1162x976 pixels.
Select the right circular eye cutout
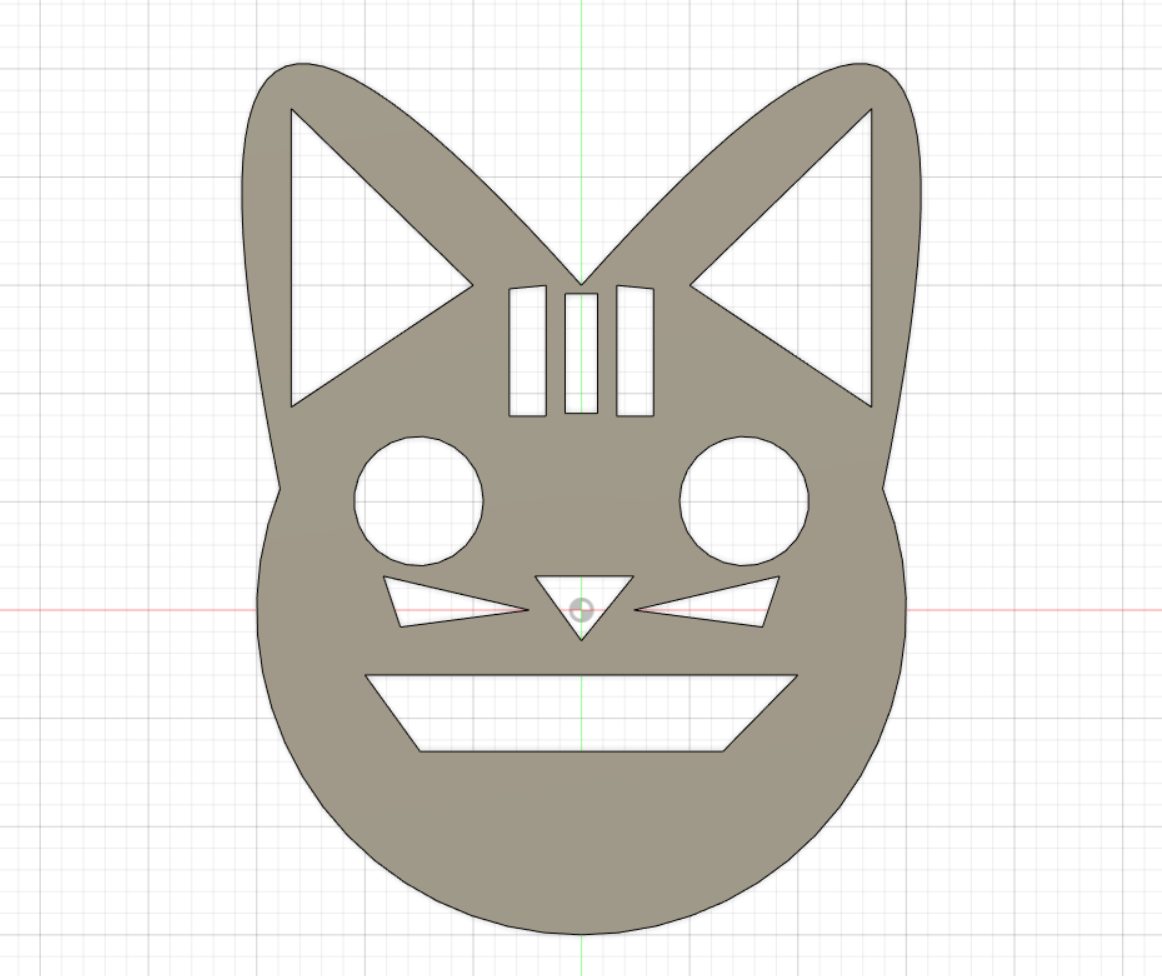744,501
